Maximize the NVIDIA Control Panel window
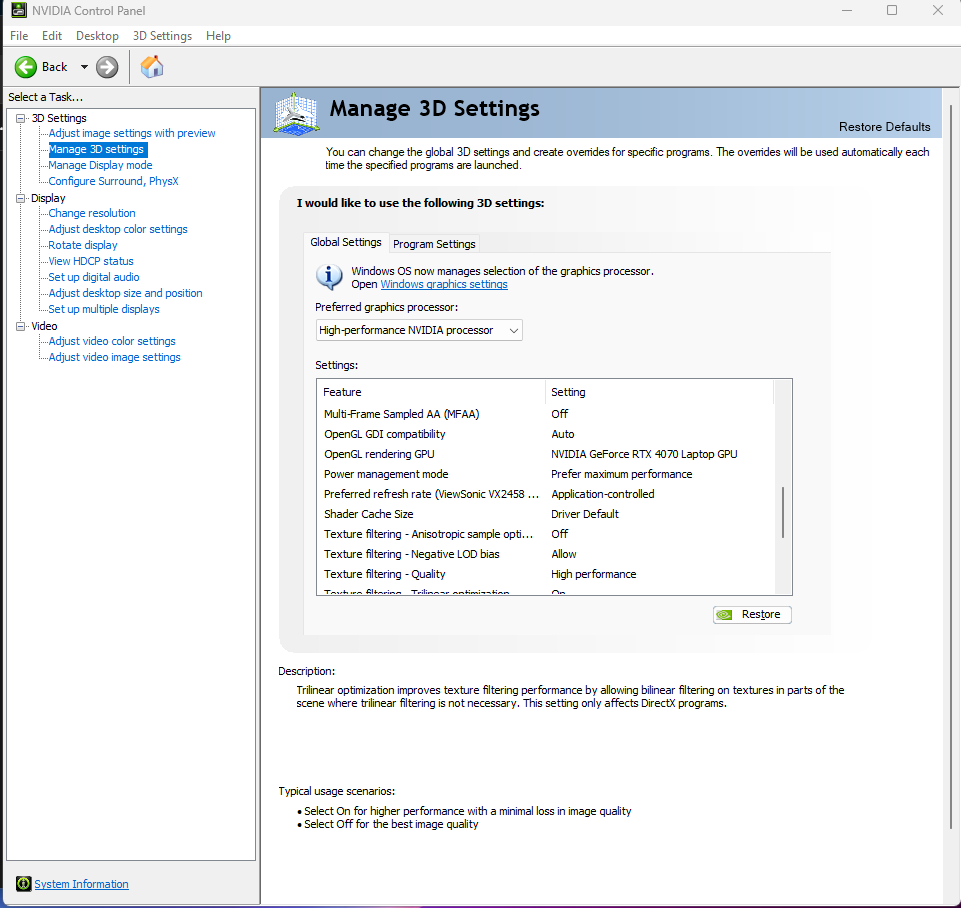The image size is (961, 908). [x=892, y=10]
